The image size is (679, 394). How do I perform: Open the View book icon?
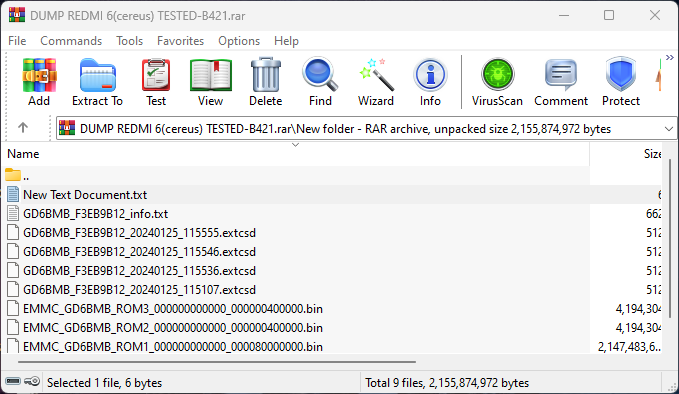210,76
